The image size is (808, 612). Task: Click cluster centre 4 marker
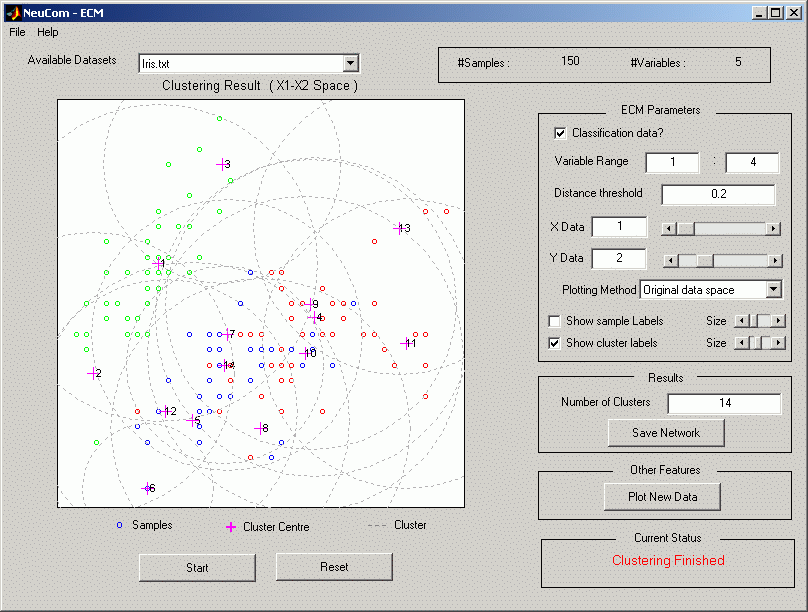(314, 317)
